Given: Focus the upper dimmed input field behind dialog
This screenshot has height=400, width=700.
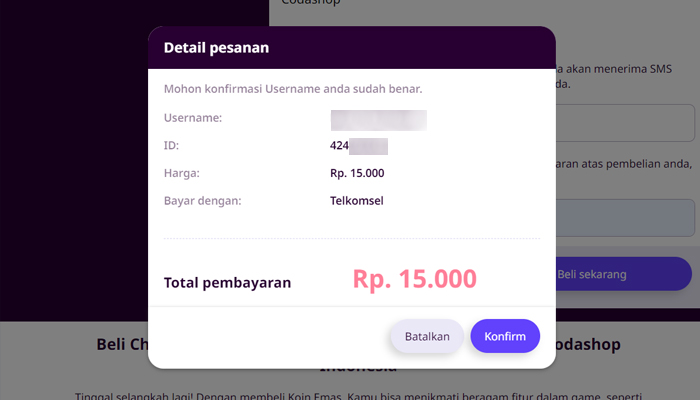Looking at the screenshot, I should coord(625,123).
